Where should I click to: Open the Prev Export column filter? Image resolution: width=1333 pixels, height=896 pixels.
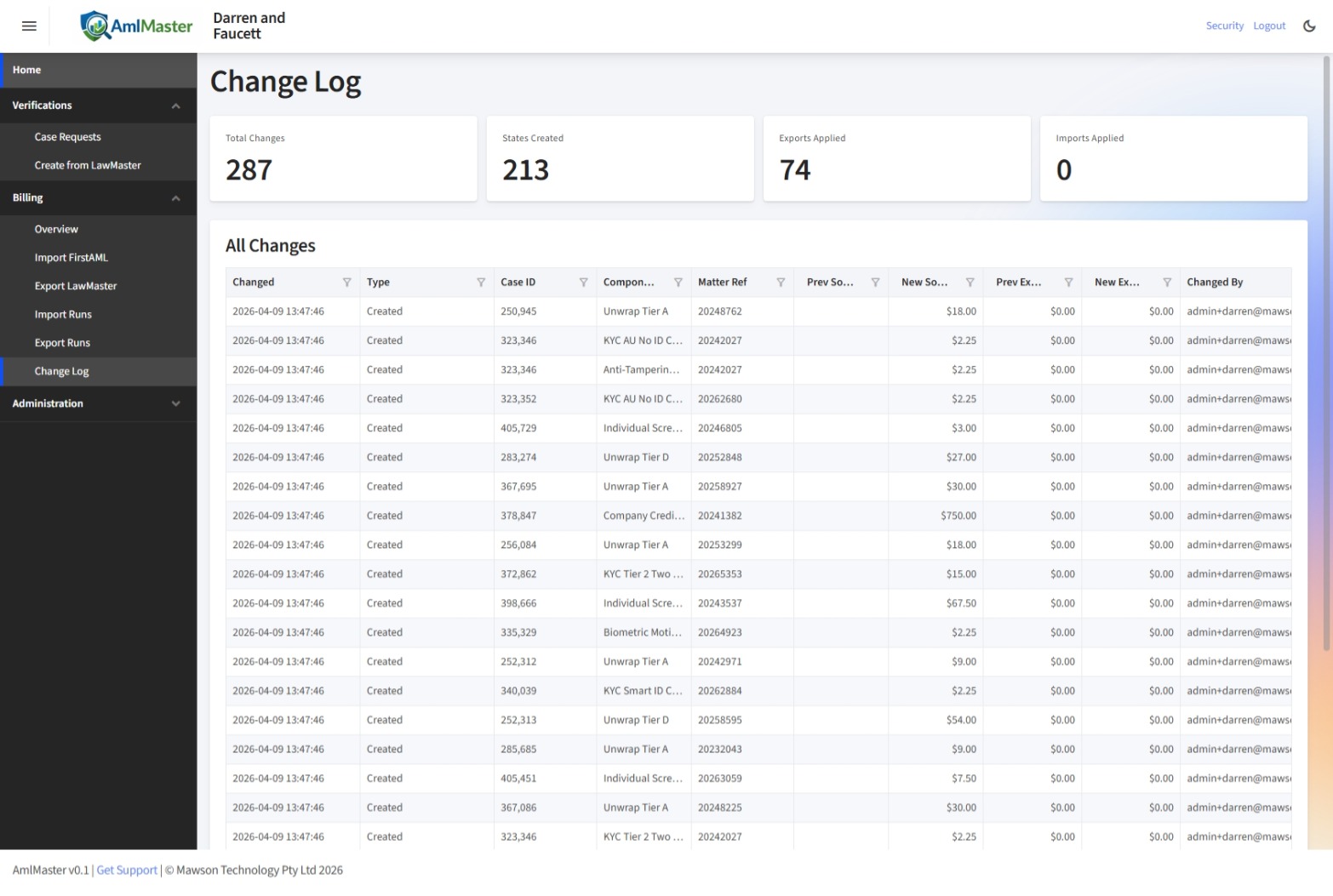click(1069, 282)
